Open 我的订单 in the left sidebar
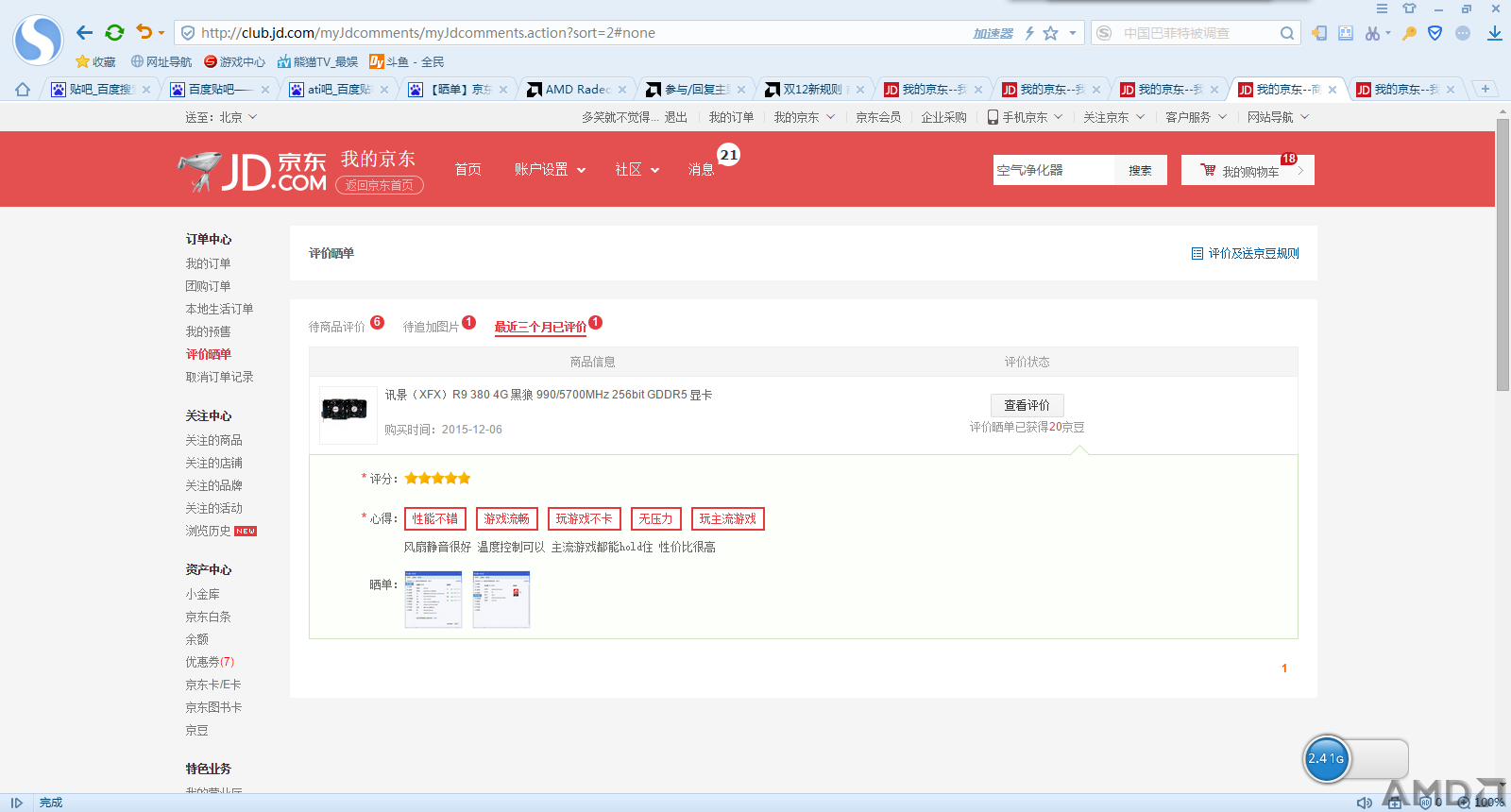 [x=208, y=263]
